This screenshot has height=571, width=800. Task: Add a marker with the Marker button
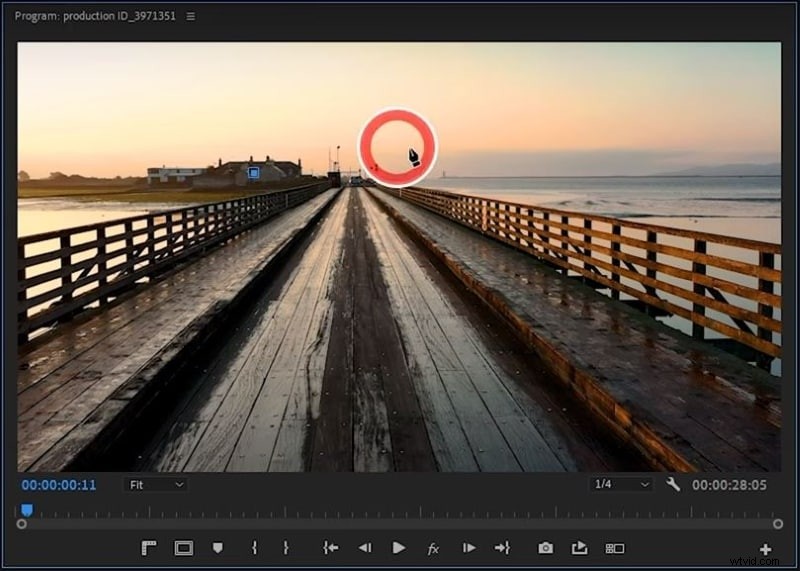(x=218, y=548)
